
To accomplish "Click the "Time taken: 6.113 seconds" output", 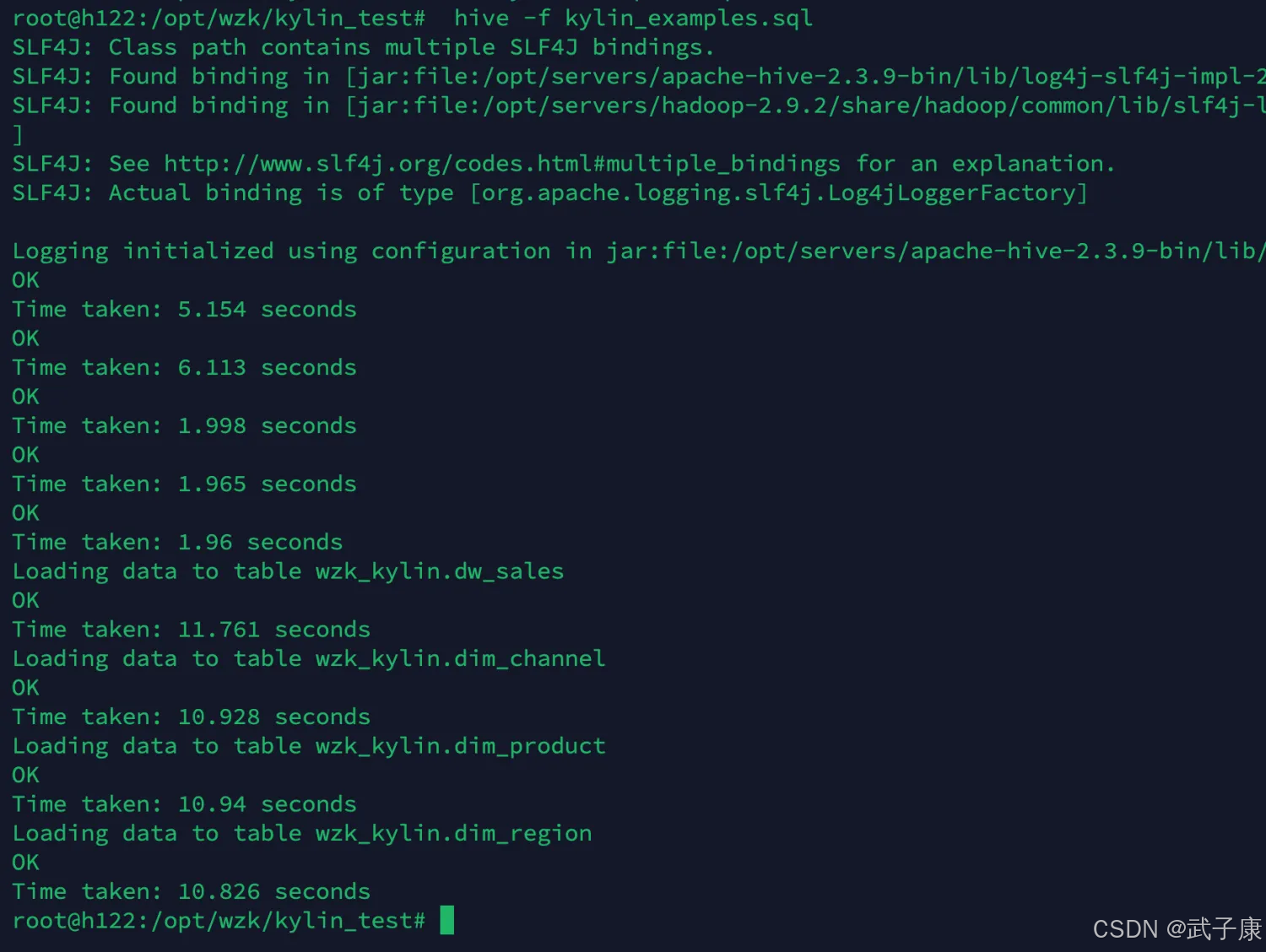I will click(184, 367).
